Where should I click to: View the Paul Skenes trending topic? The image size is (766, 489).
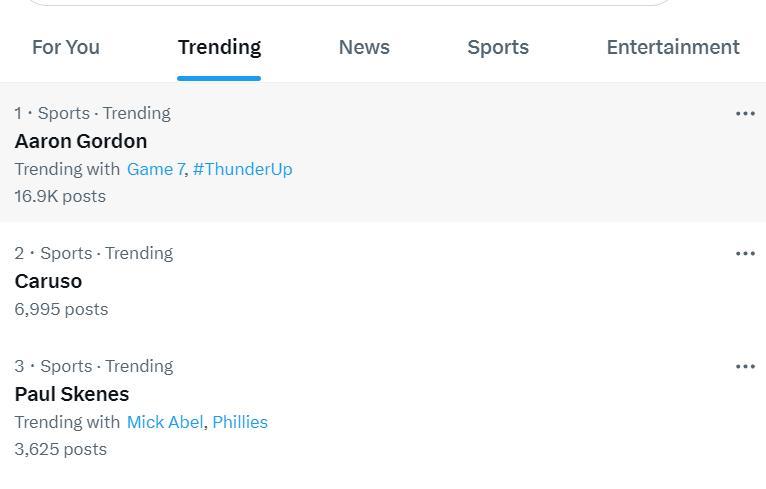tap(72, 394)
